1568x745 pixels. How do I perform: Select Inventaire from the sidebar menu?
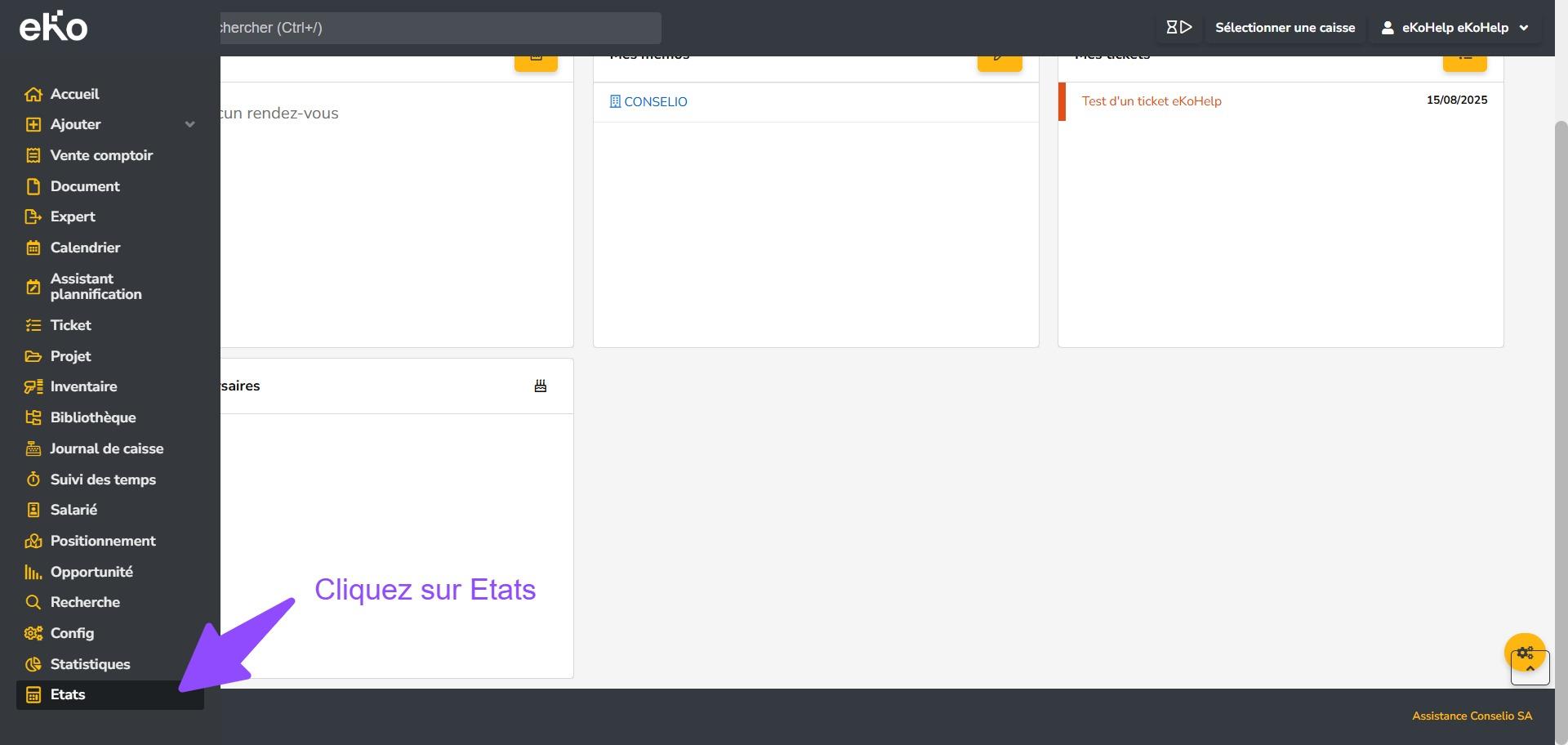tap(83, 387)
